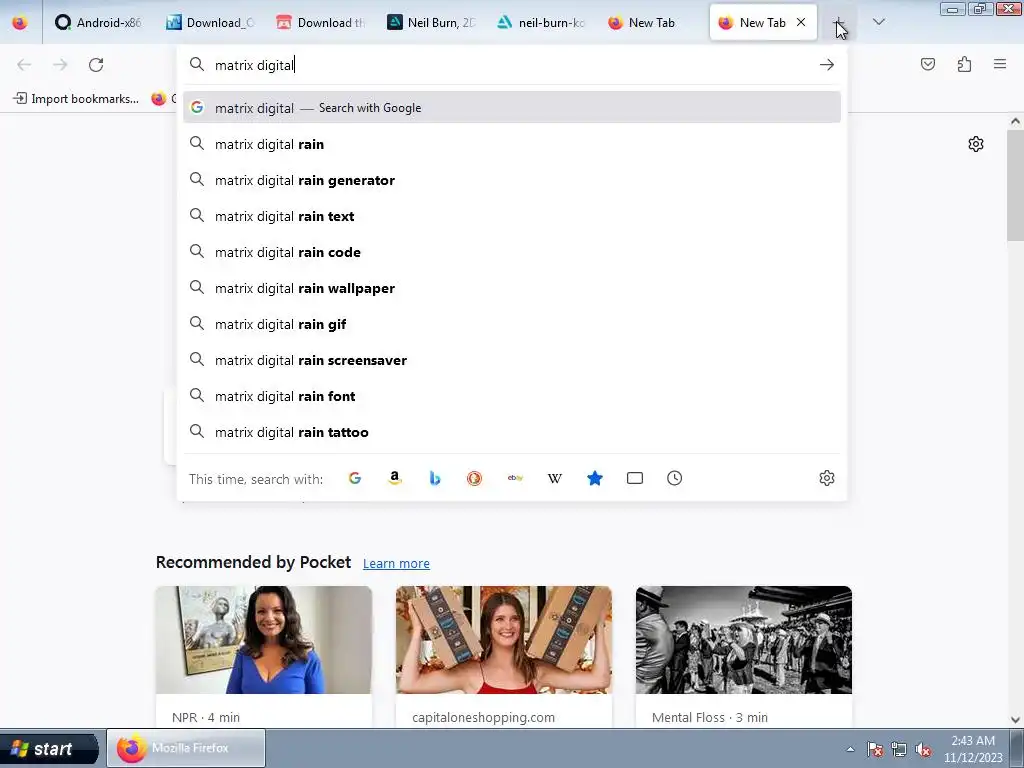Choose suggestion 'matrix digital rain generator'
Screen dimensions: 1024x768
[512, 180]
